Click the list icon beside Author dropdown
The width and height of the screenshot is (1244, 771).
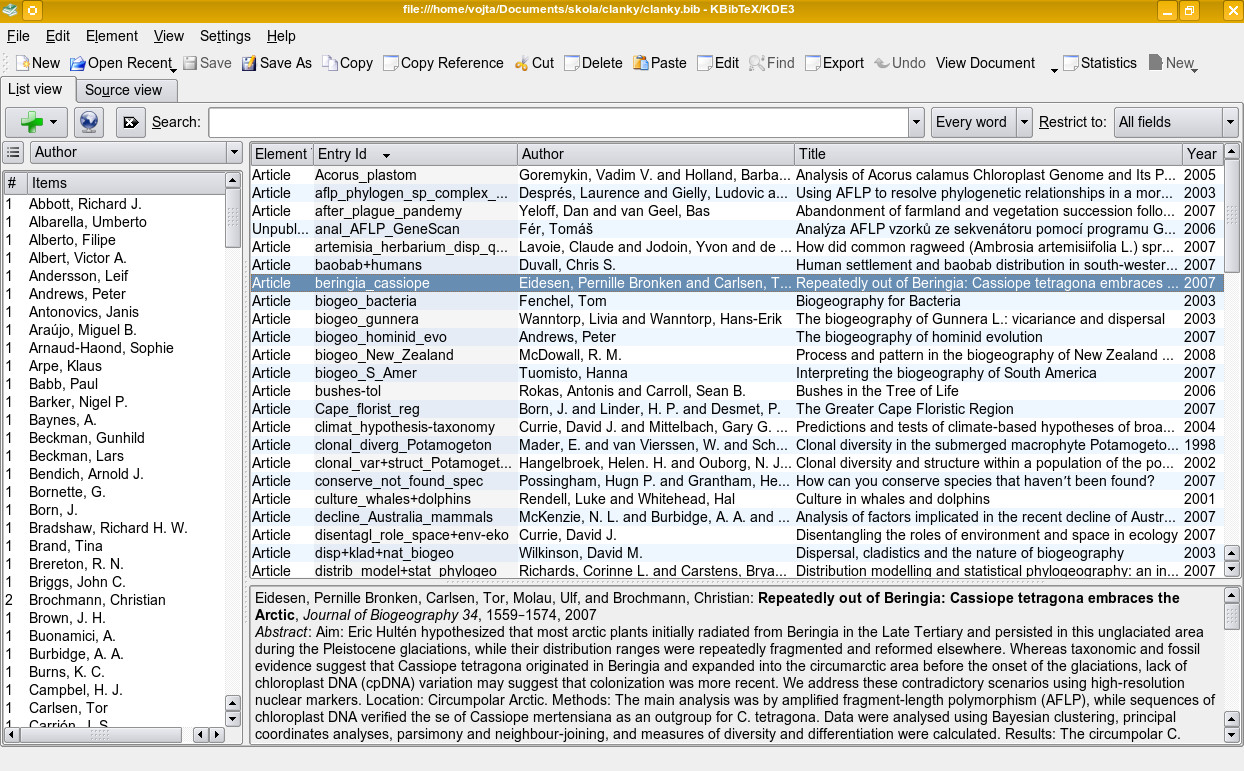coord(13,152)
